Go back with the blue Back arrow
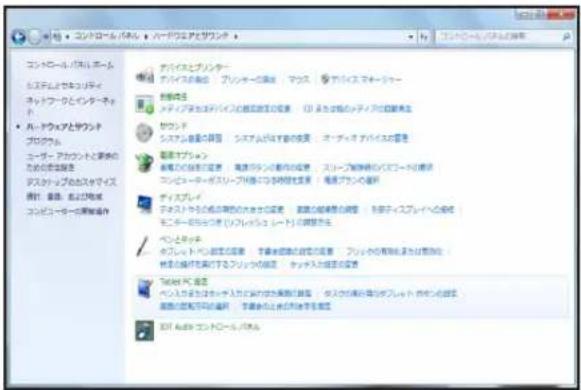 (x=19, y=37)
